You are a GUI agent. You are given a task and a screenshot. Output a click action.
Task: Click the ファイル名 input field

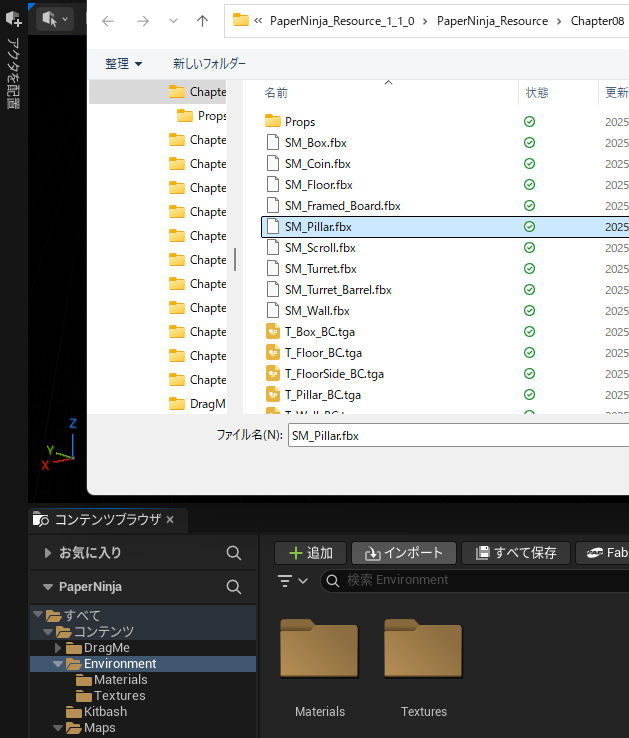455,435
